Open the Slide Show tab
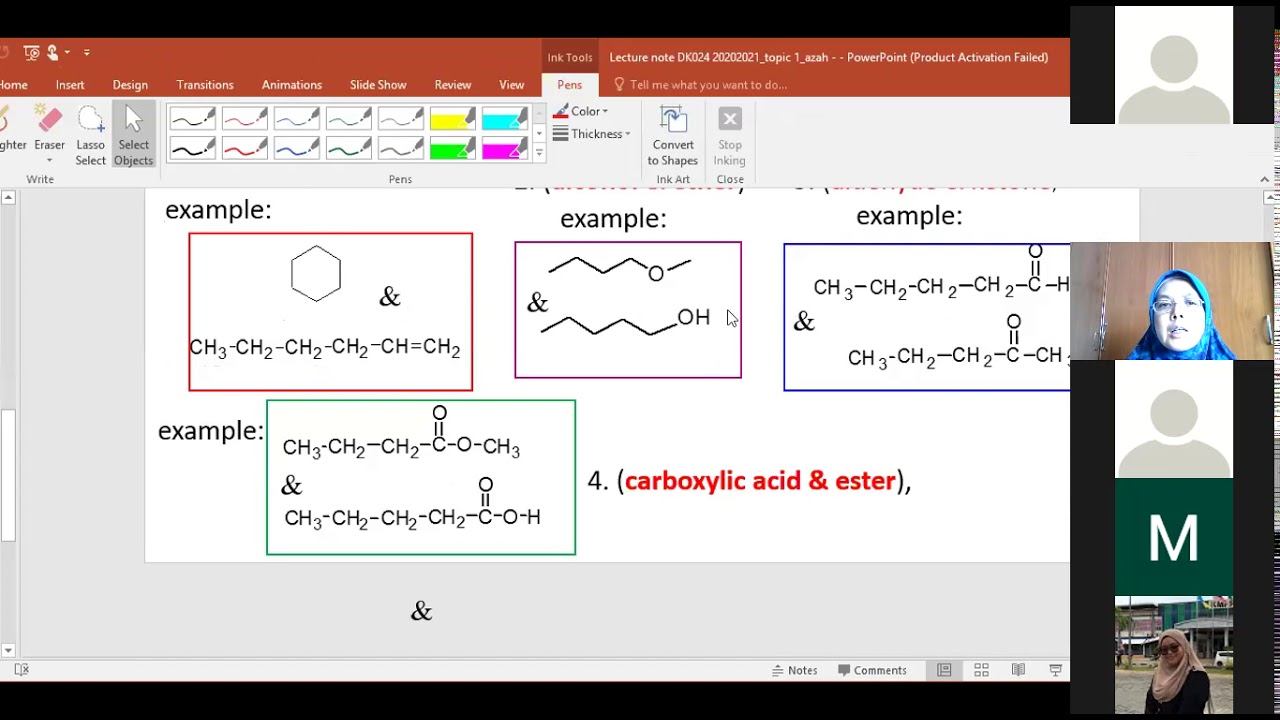Screen dimensions: 1280x720 [x=378, y=85]
